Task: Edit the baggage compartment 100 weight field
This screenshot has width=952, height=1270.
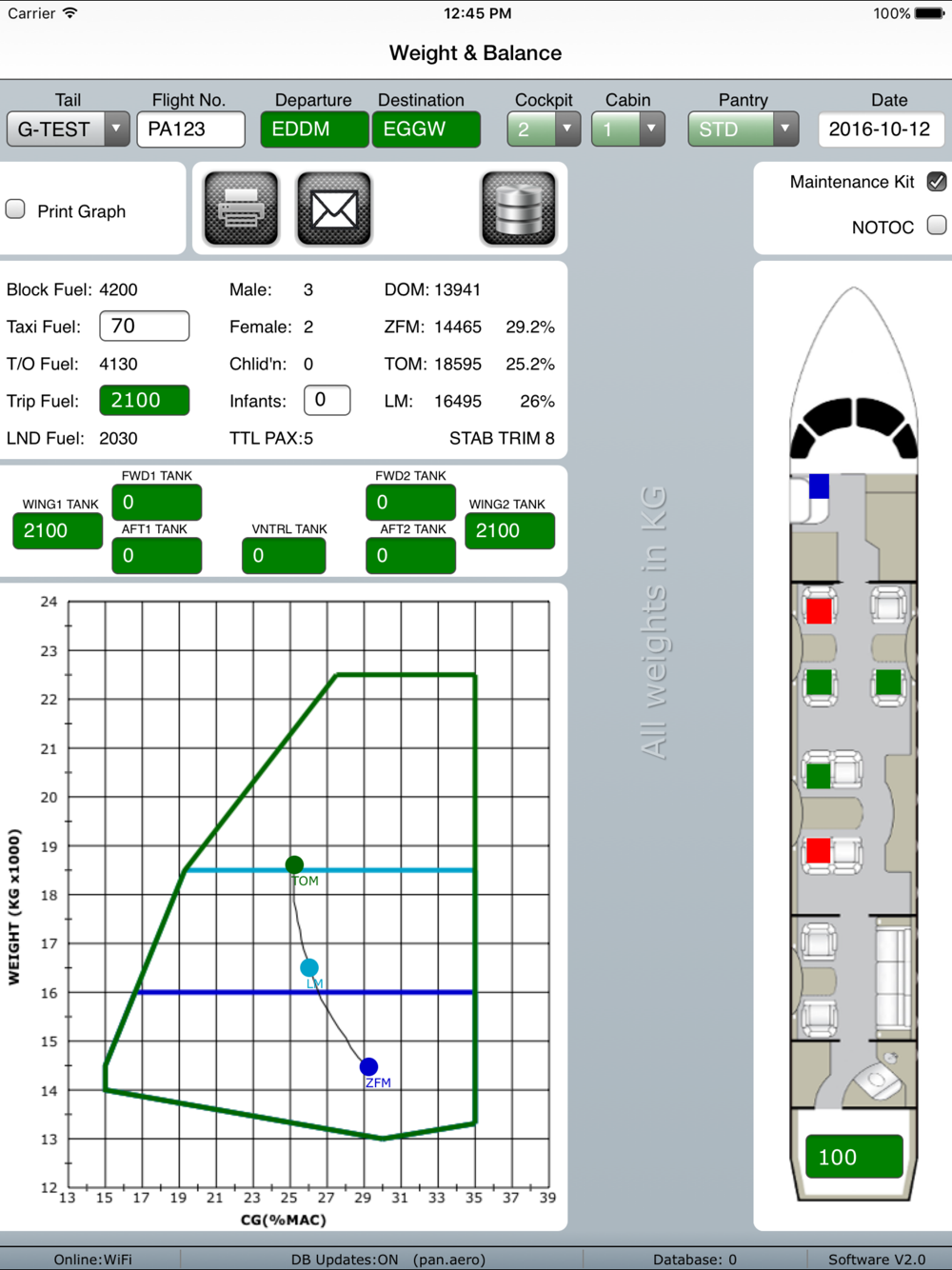Action: point(854,1157)
